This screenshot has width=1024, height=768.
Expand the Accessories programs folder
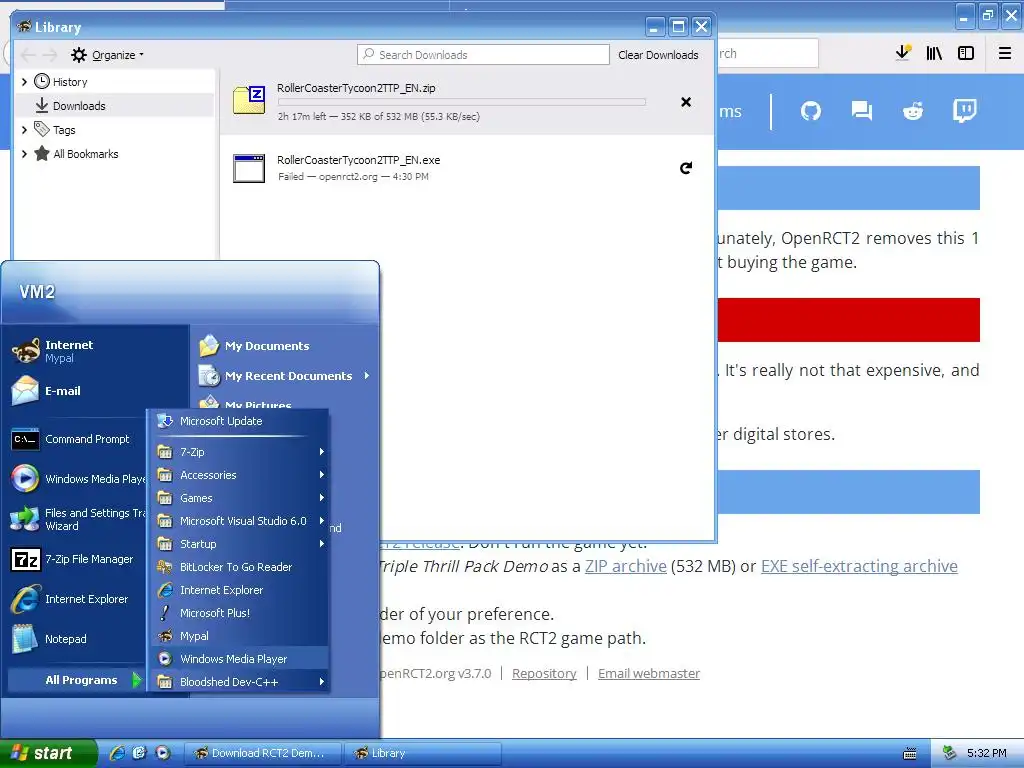coord(238,475)
